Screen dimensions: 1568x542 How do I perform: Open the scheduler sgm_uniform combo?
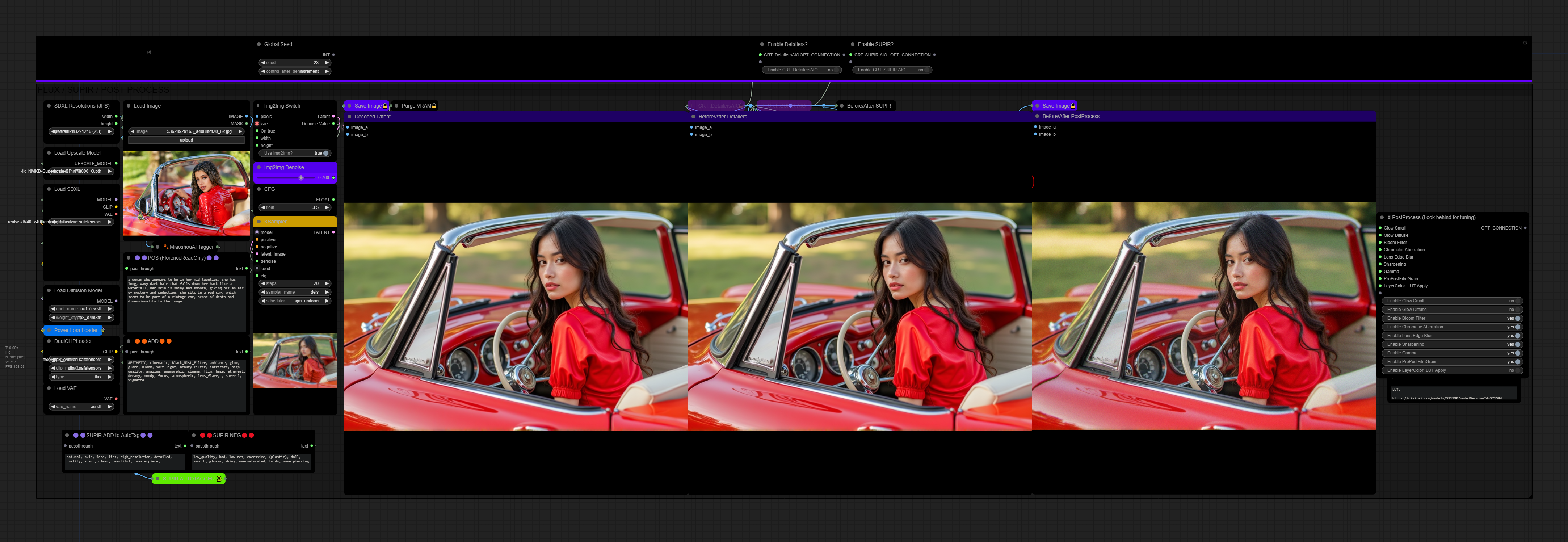tap(295, 301)
